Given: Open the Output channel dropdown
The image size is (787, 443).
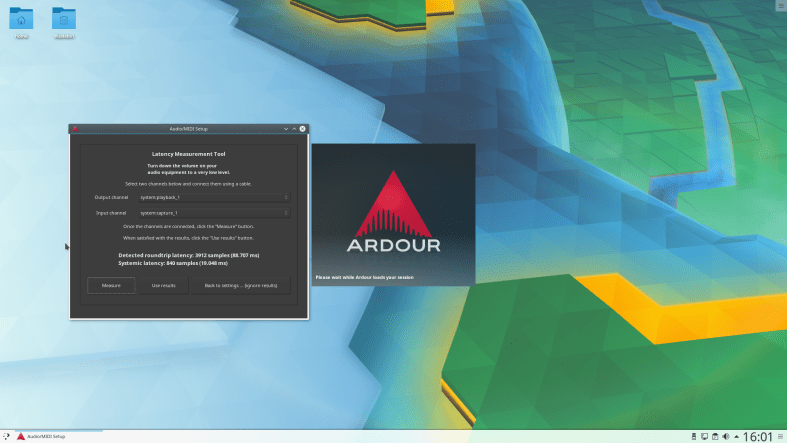Looking at the screenshot, I should coord(214,197).
